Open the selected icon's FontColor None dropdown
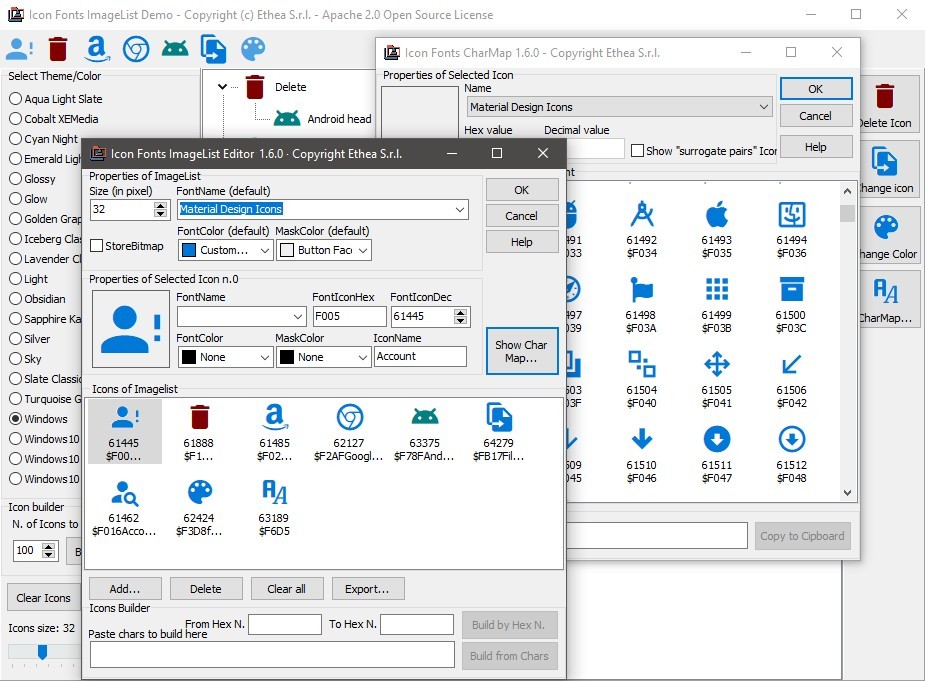925x681 pixels. click(264, 358)
